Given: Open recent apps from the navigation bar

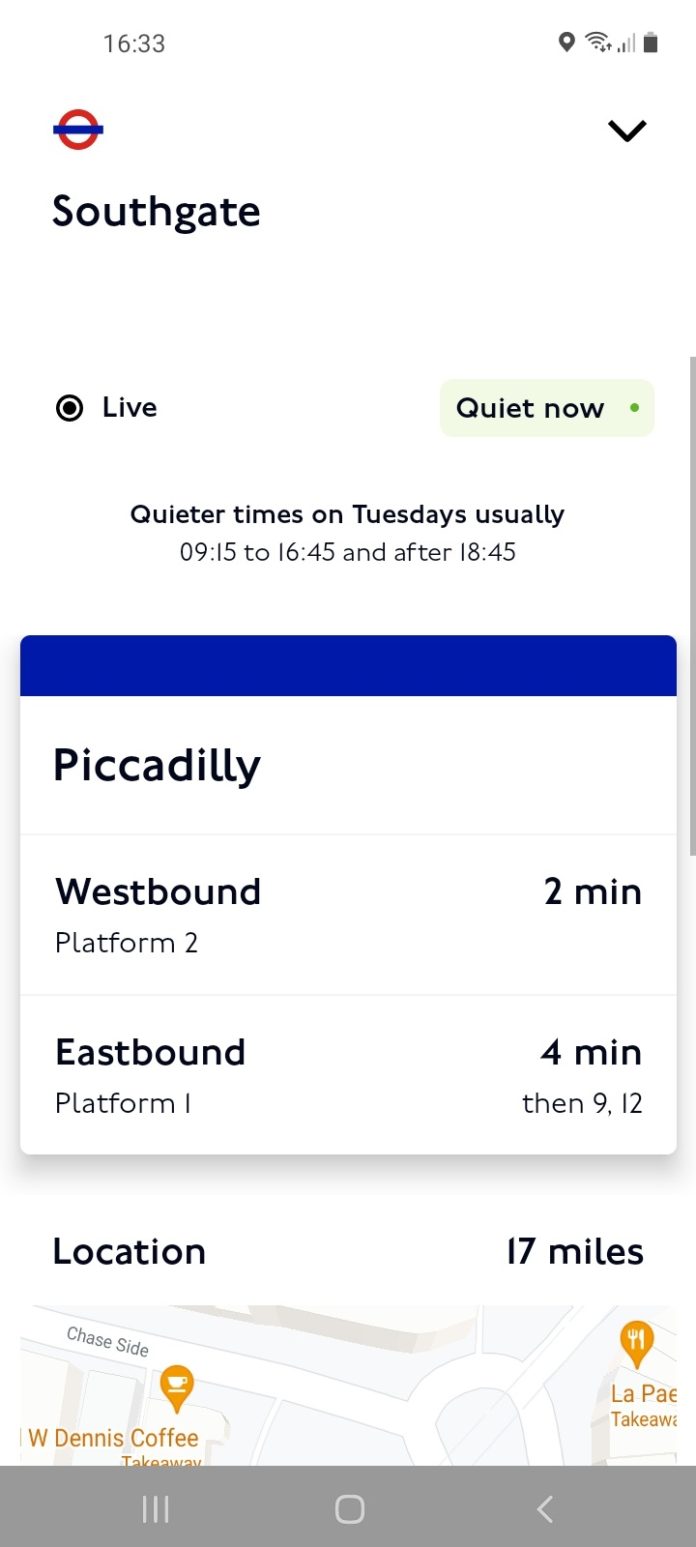Looking at the screenshot, I should [155, 1510].
